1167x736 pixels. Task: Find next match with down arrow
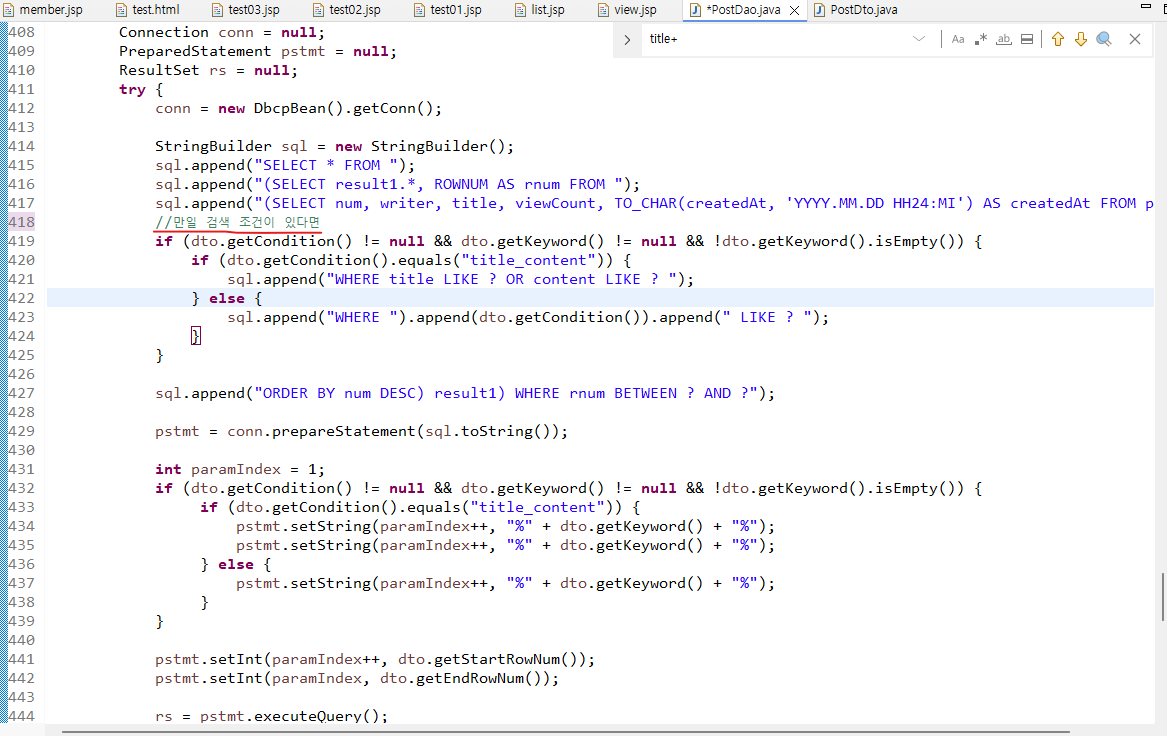[1081, 39]
